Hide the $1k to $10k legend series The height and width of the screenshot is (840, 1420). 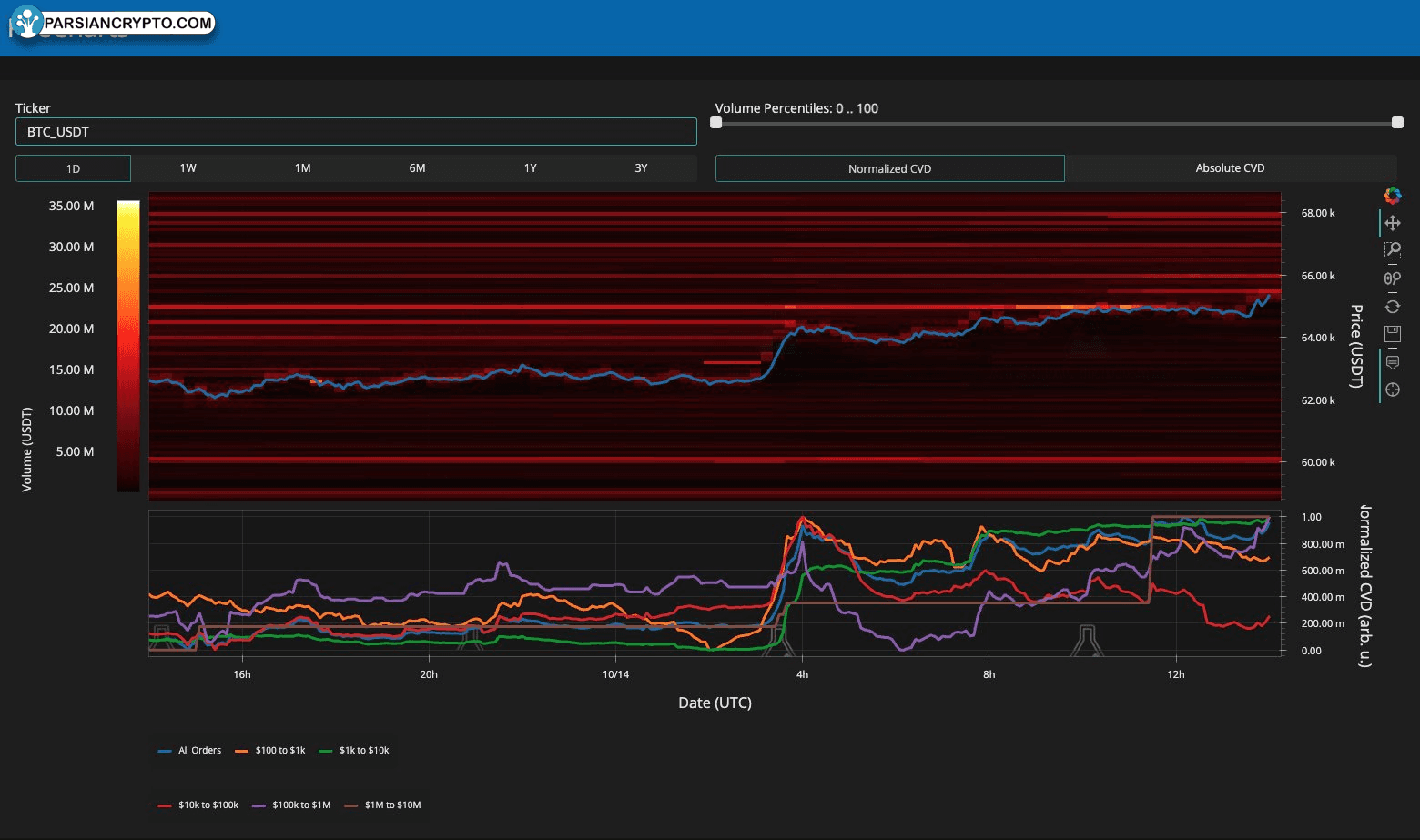point(354,751)
